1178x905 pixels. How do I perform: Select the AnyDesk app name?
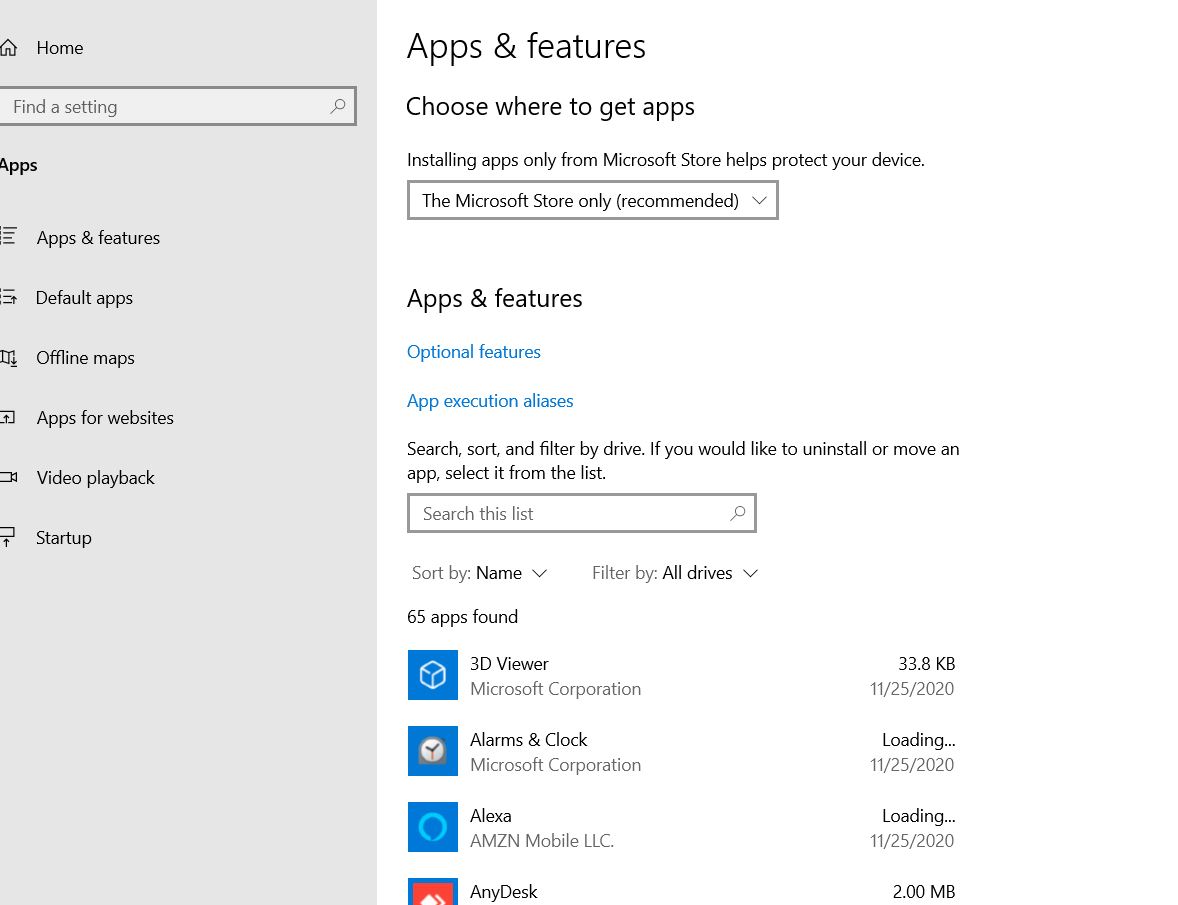coord(503,891)
